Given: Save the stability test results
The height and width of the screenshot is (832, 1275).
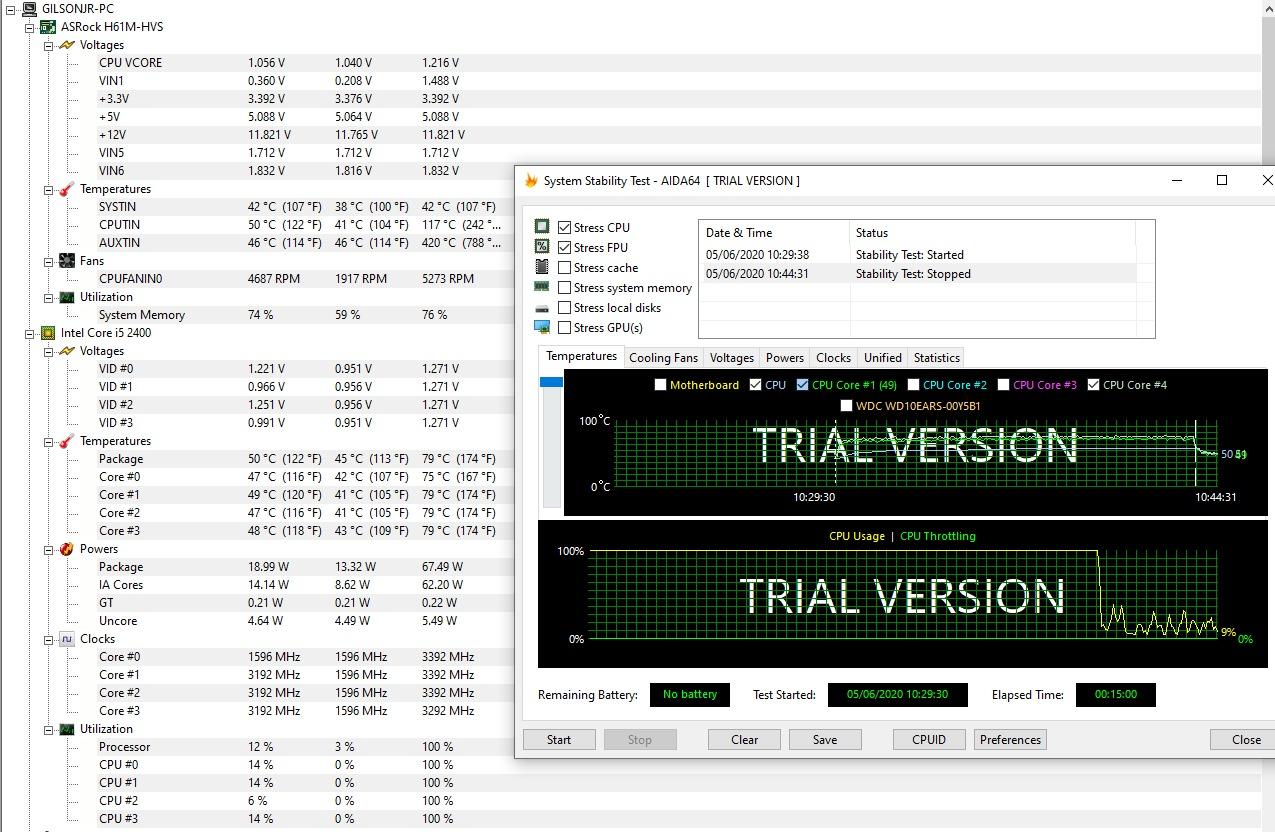Looking at the screenshot, I should (x=825, y=740).
